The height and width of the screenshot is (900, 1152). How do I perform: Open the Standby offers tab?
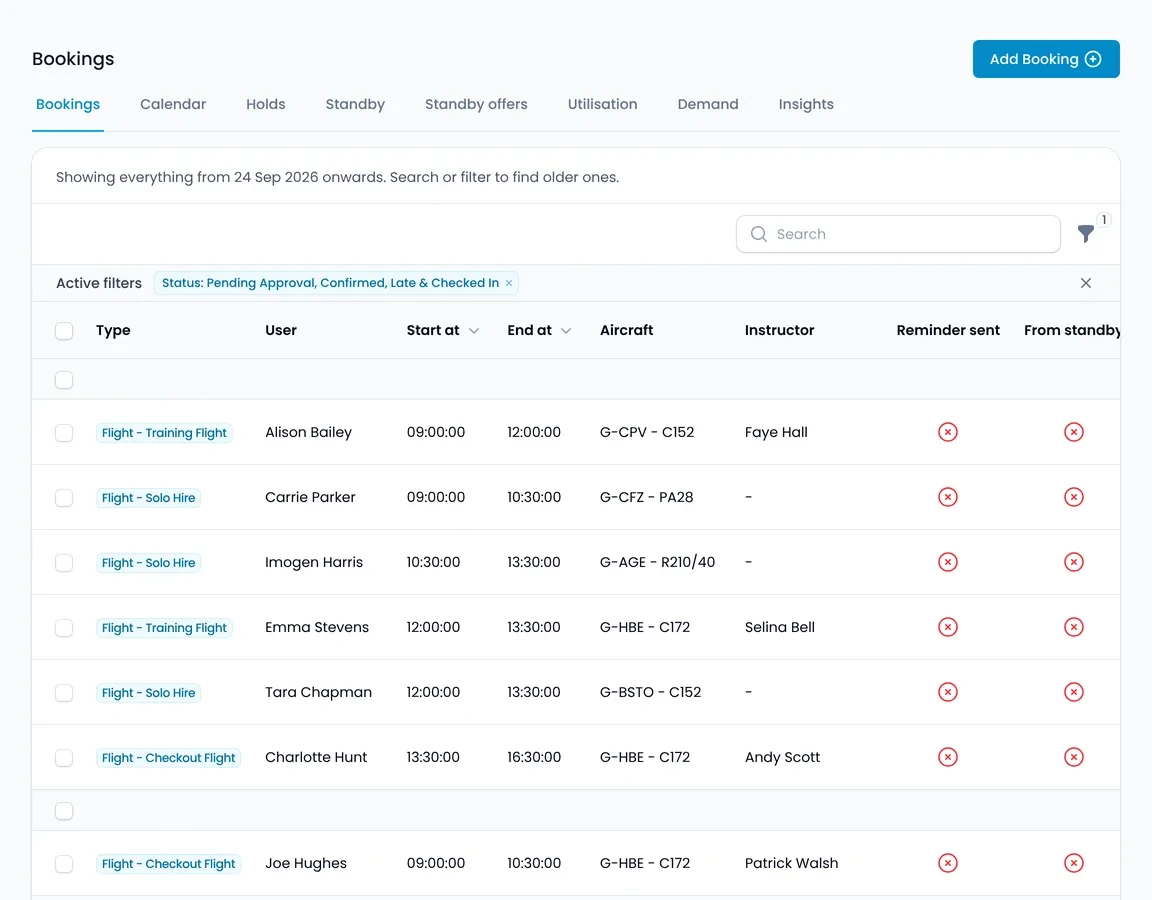pyautogui.click(x=476, y=104)
